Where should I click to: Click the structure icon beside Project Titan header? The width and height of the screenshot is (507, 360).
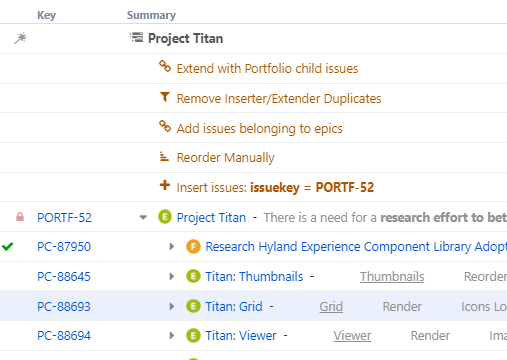click(x=136, y=37)
